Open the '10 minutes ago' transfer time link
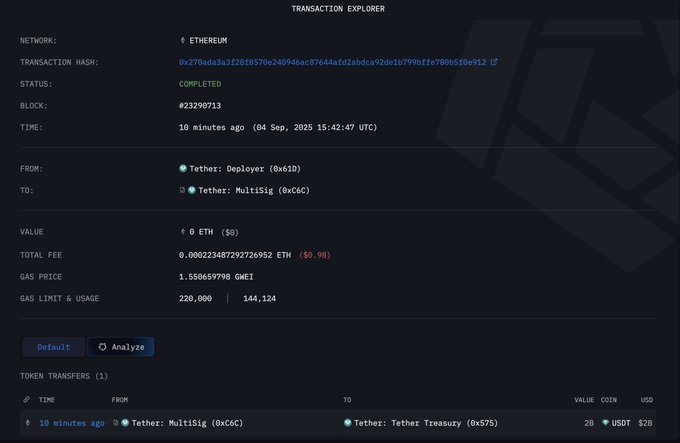Screen dimensions: 680x443 [x=72, y=423]
